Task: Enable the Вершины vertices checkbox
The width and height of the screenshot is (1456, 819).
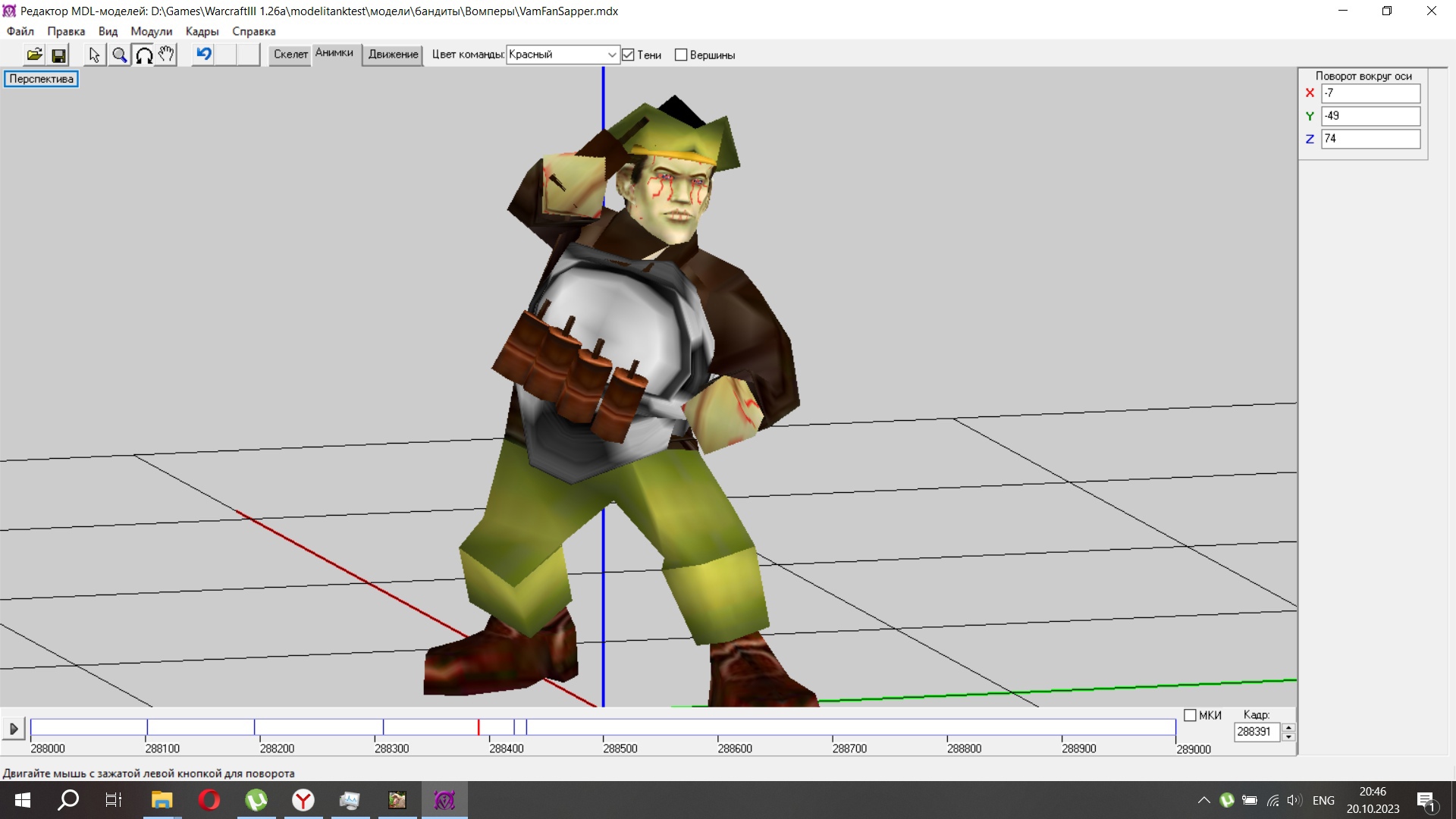Action: point(681,55)
